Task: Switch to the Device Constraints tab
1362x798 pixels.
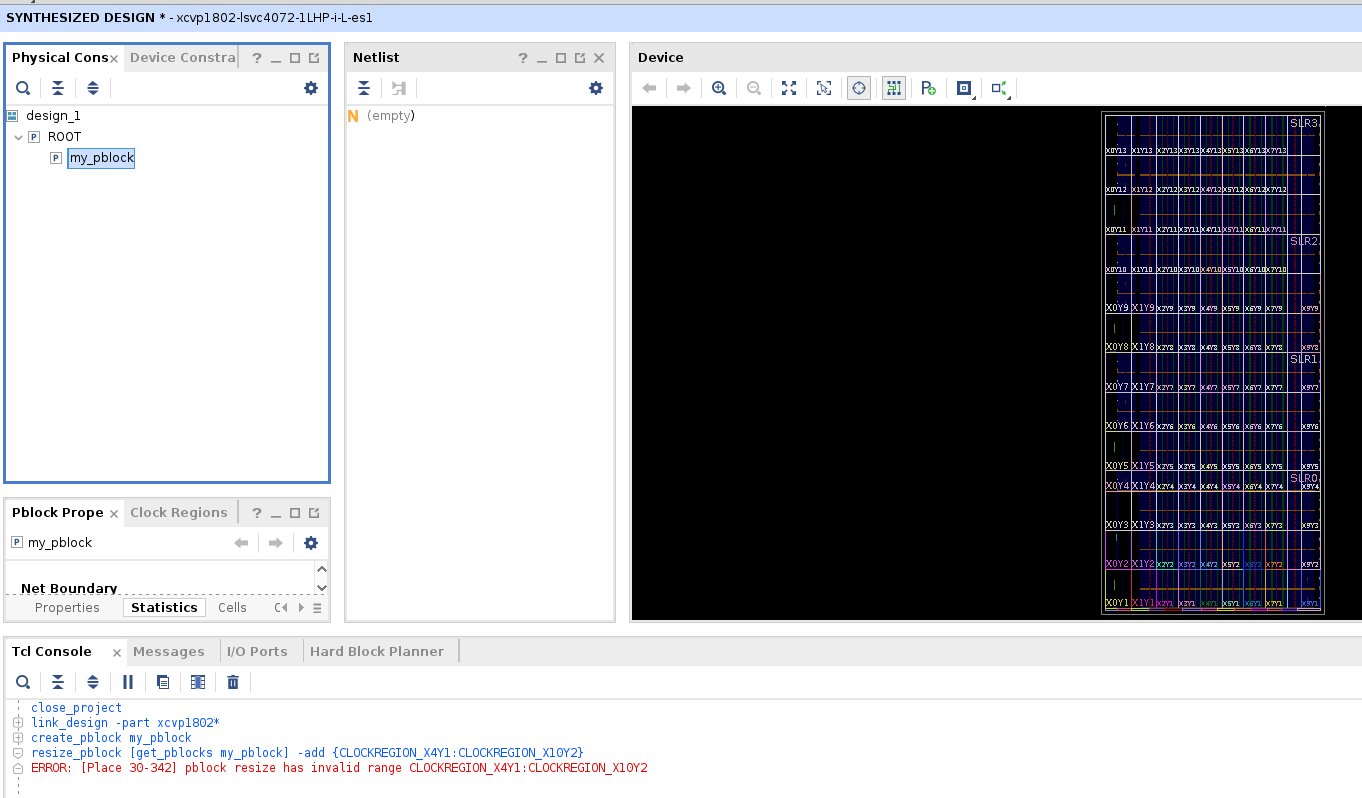Action: point(182,58)
